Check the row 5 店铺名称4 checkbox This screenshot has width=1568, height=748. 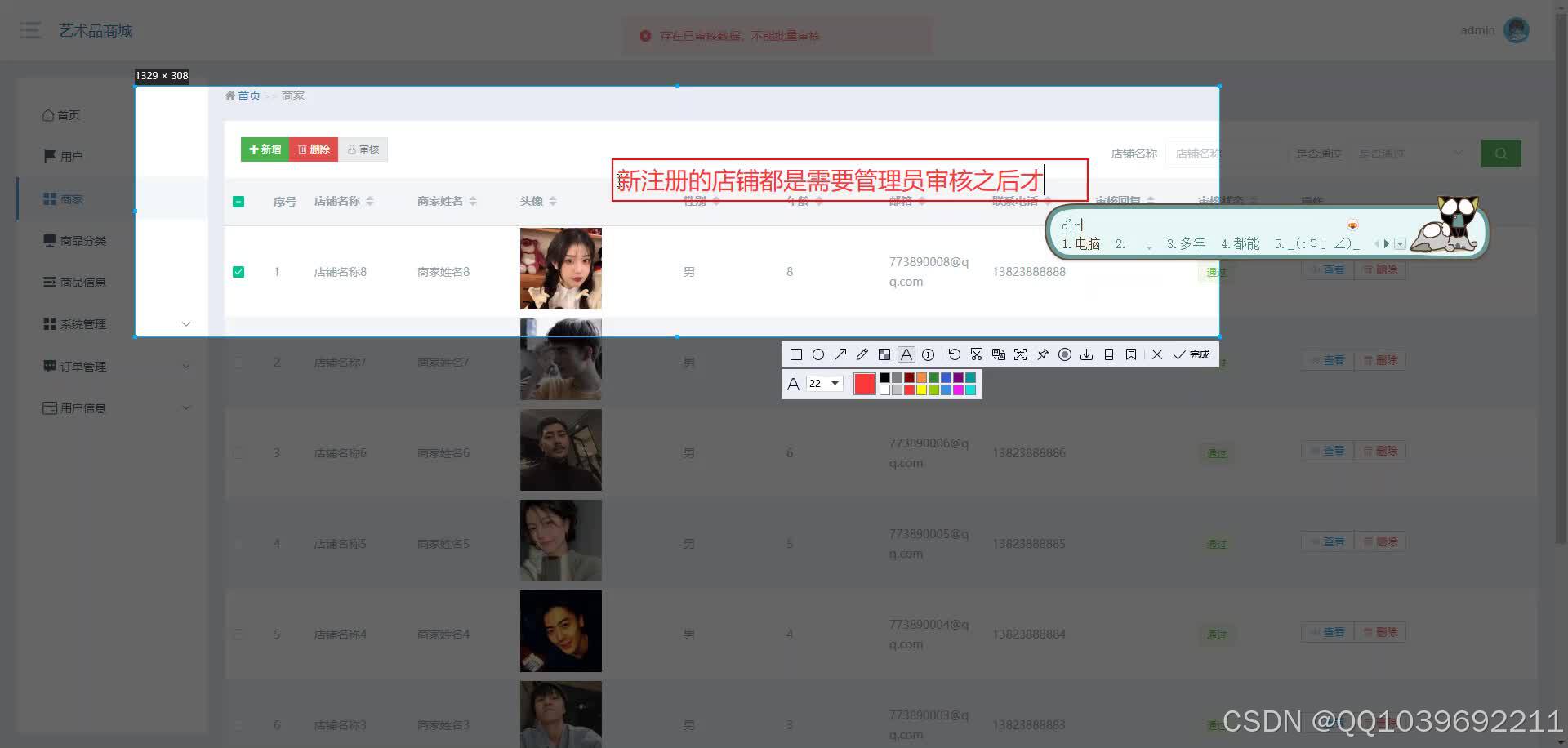[238, 634]
